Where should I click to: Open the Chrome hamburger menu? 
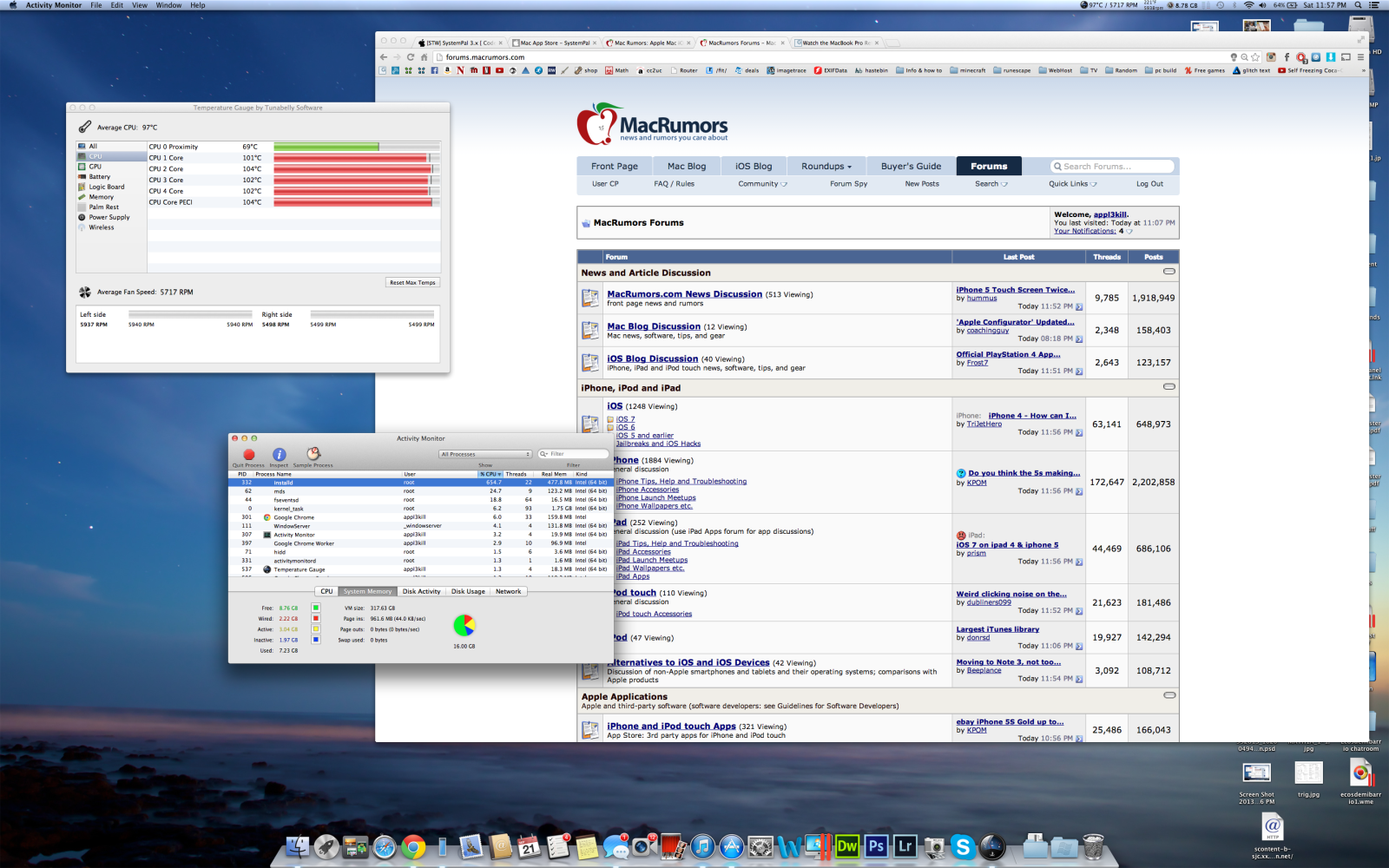(1360, 57)
